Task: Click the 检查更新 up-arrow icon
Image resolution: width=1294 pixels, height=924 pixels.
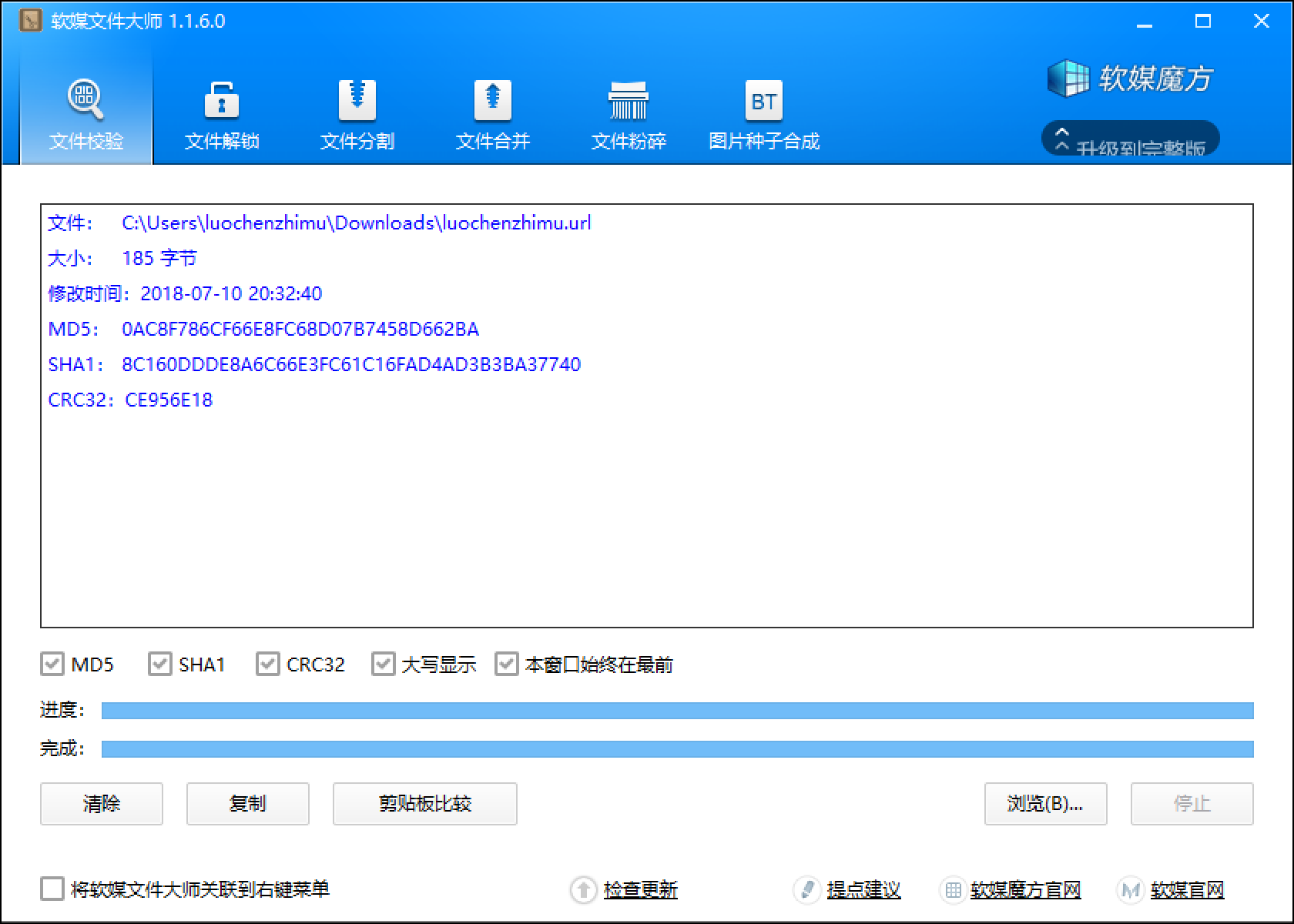Action: coord(583,890)
